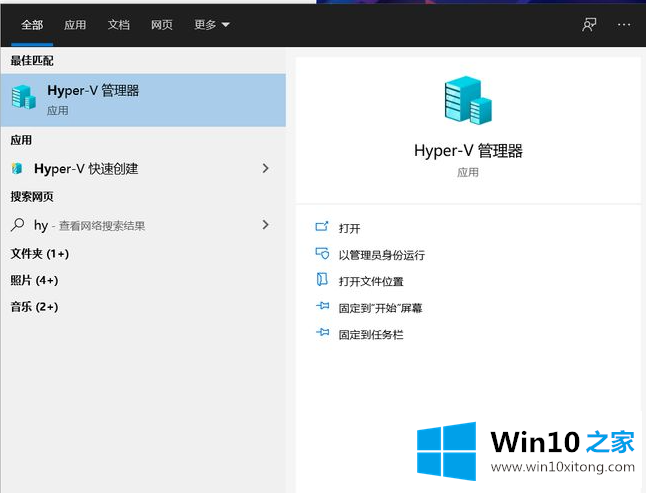The image size is (647, 493).
Task: Choose 固定到"开始"屏幕
Action: click(x=380, y=308)
